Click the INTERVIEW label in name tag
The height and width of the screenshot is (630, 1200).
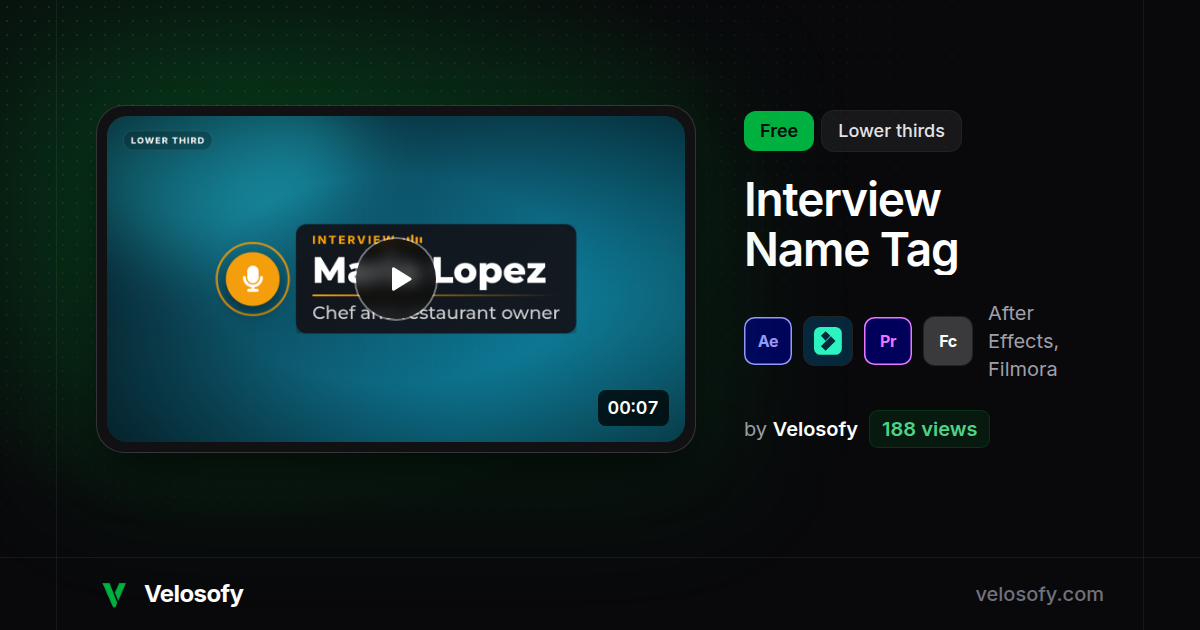(x=353, y=240)
